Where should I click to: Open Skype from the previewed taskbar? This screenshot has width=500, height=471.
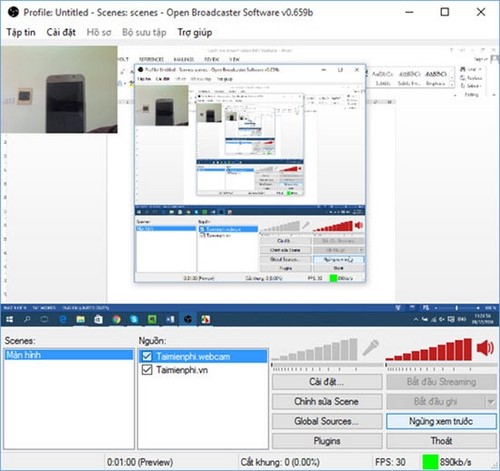pyautogui.click(x=134, y=319)
